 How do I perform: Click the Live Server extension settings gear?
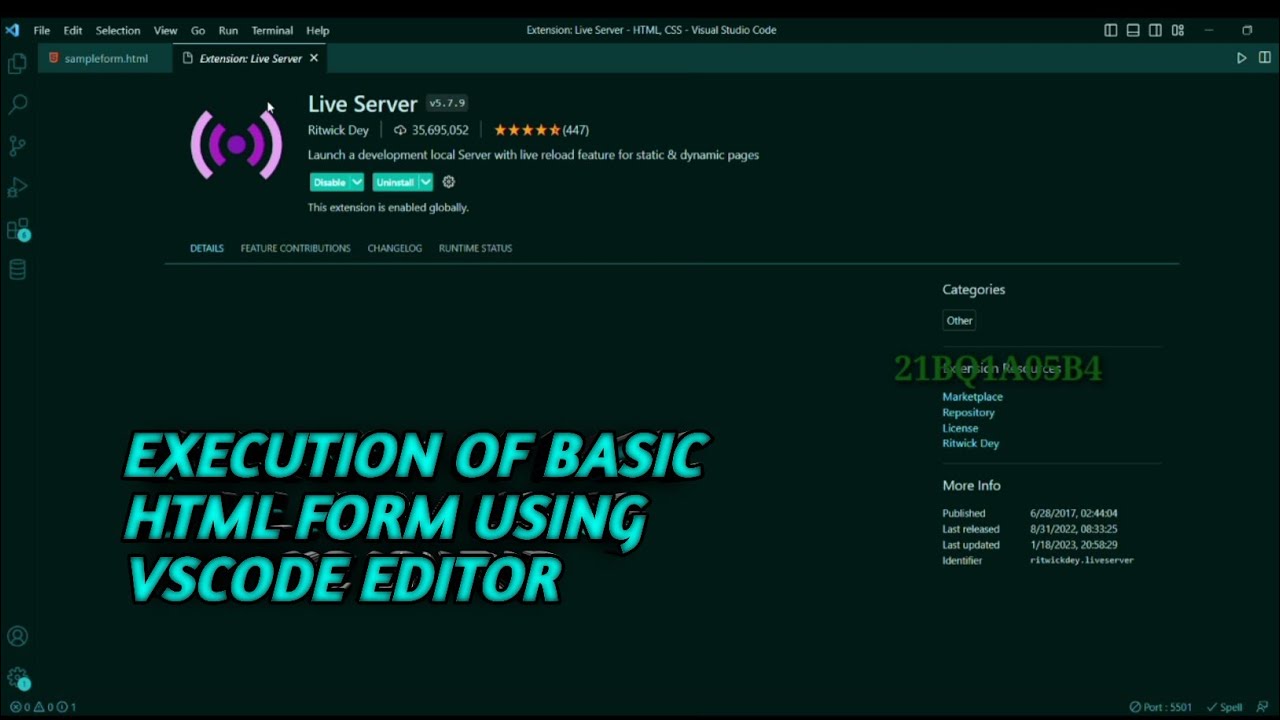(x=448, y=182)
